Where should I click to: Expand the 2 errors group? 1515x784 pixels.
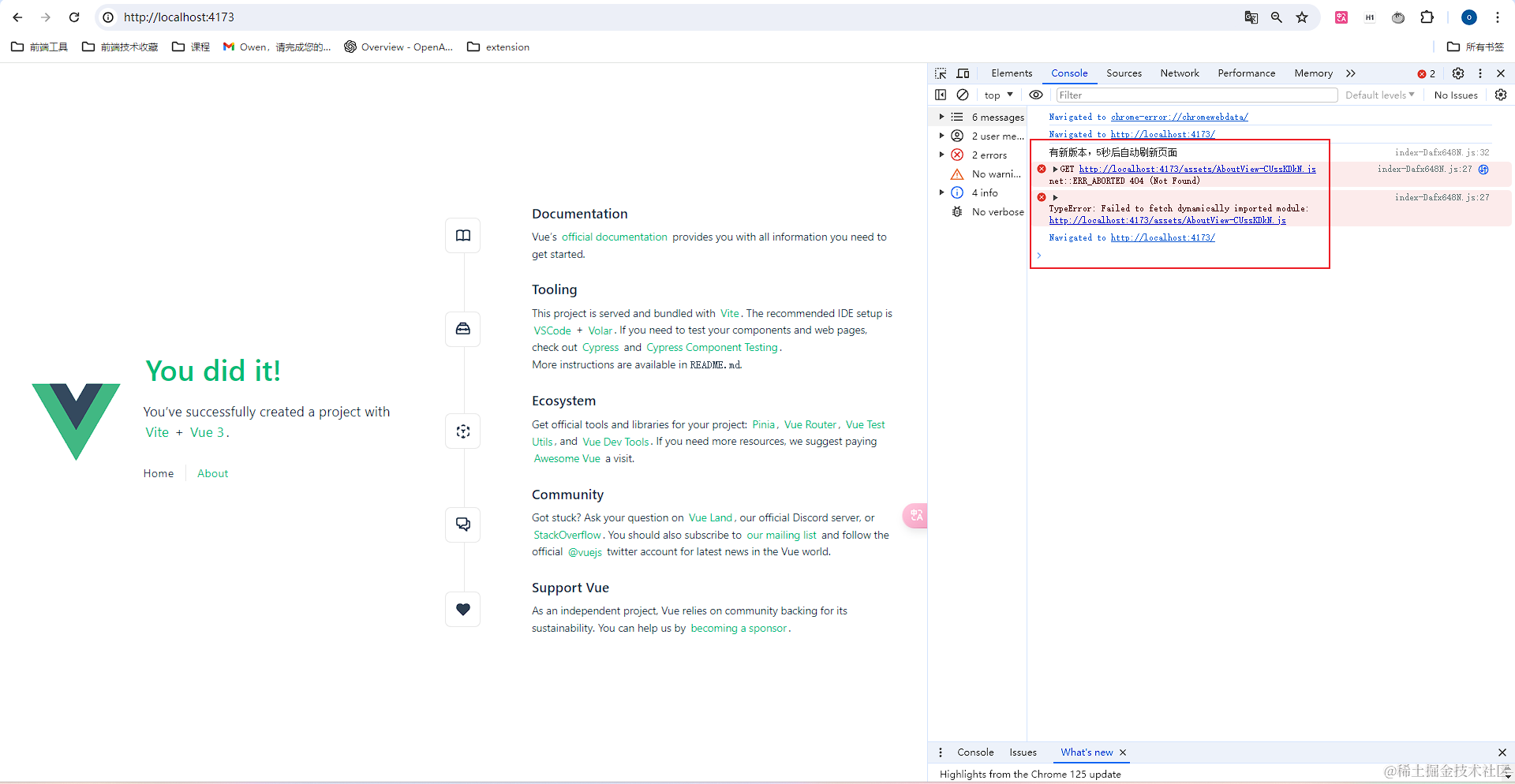coord(941,155)
